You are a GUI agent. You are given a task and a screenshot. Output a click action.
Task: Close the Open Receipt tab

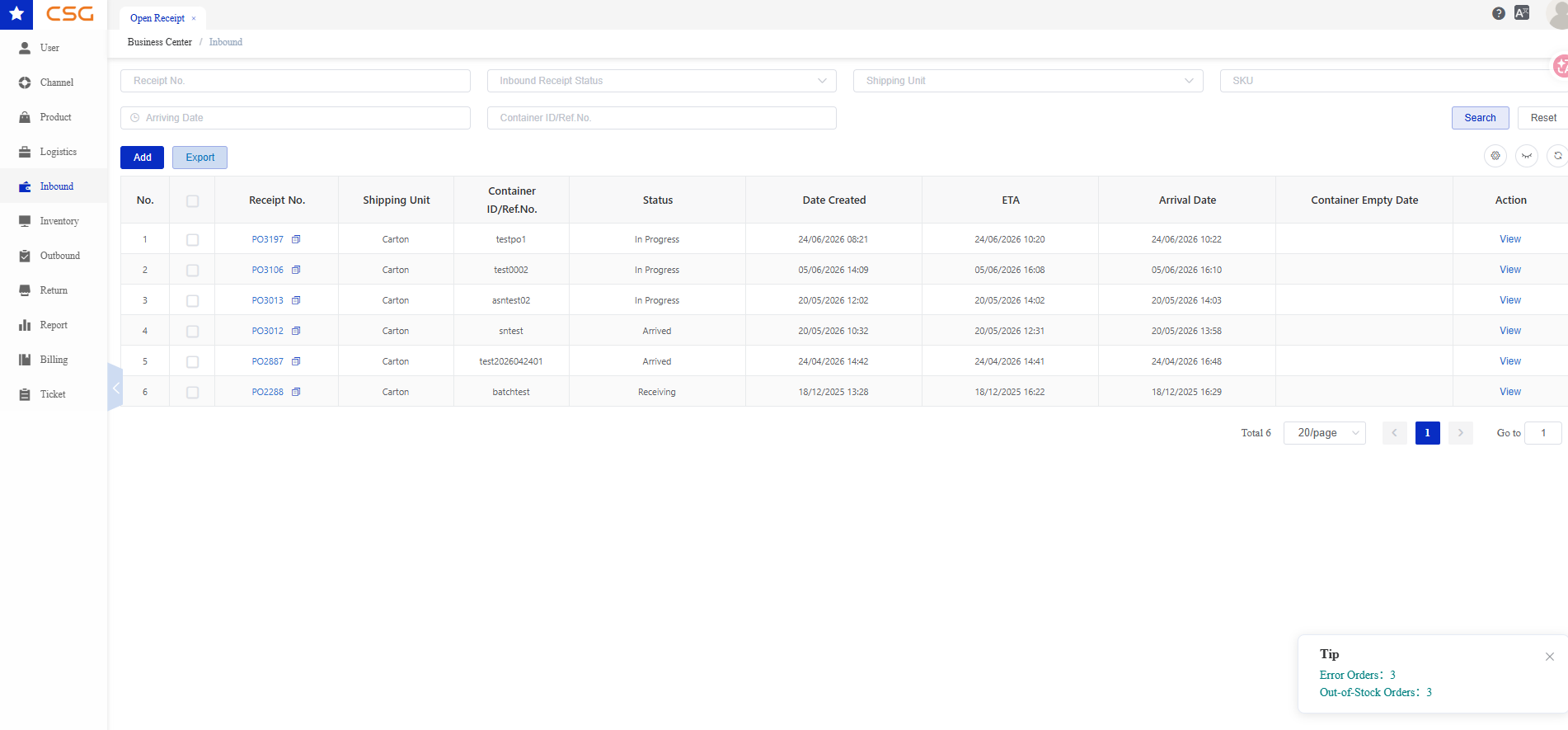[194, 18]
